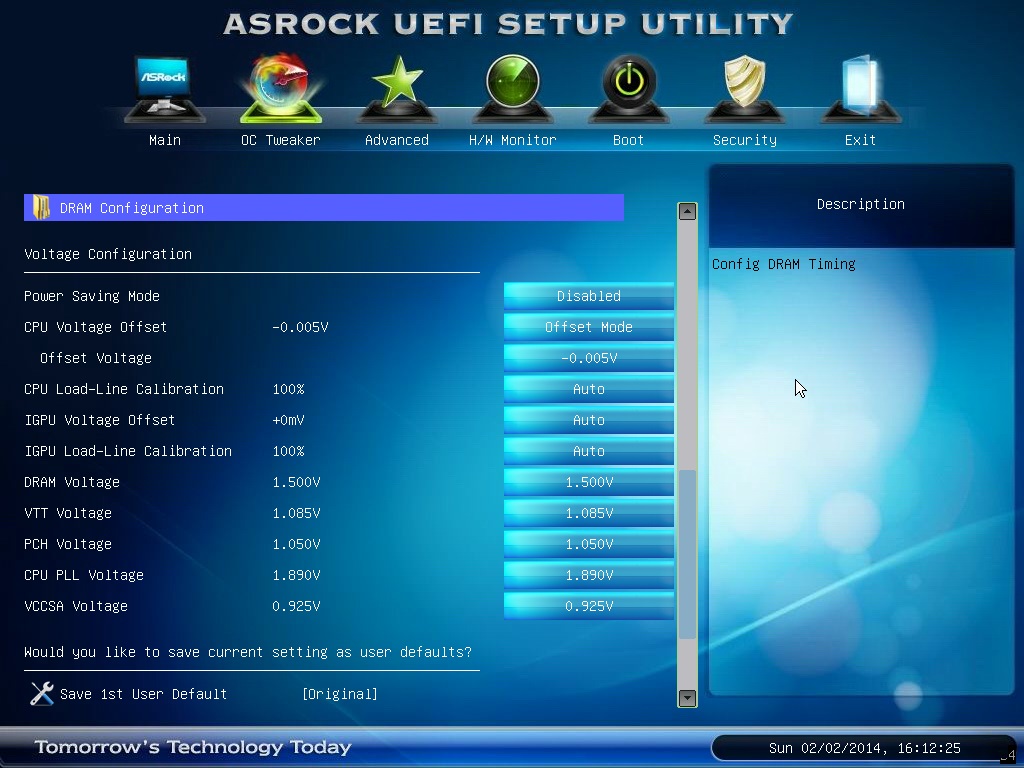This screenshot has width=1024, height=768.
Task: Change Power Saving Mode Disabled value
Action: (589, 296)
